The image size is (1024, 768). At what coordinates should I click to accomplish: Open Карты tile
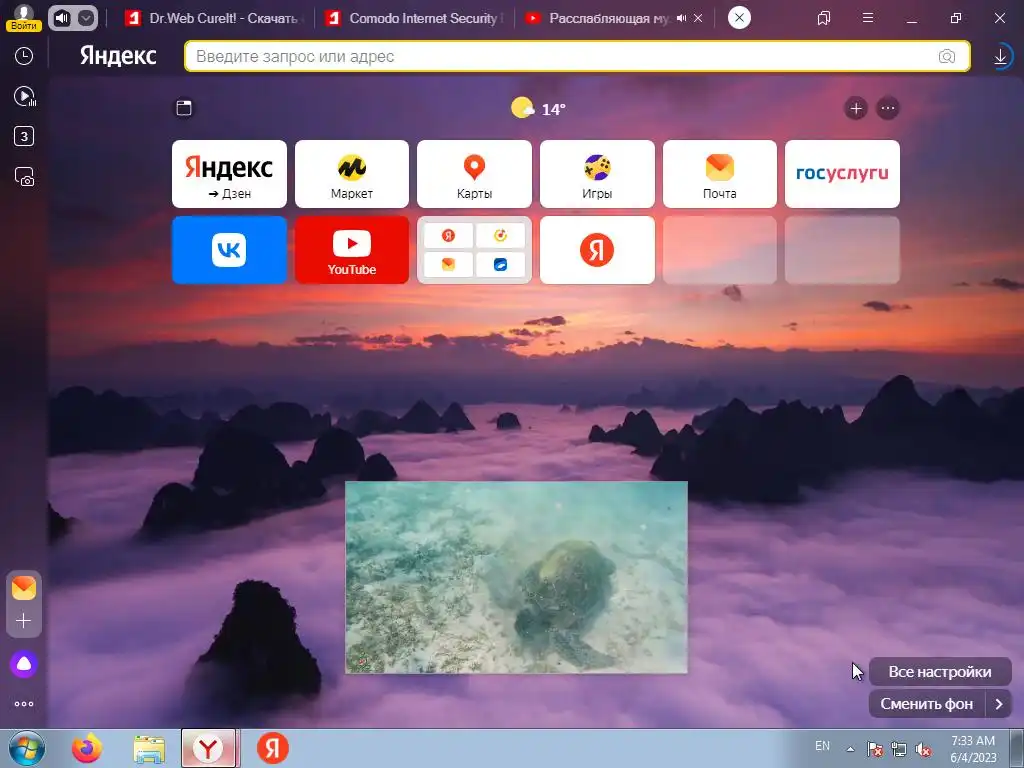point(475,174)
